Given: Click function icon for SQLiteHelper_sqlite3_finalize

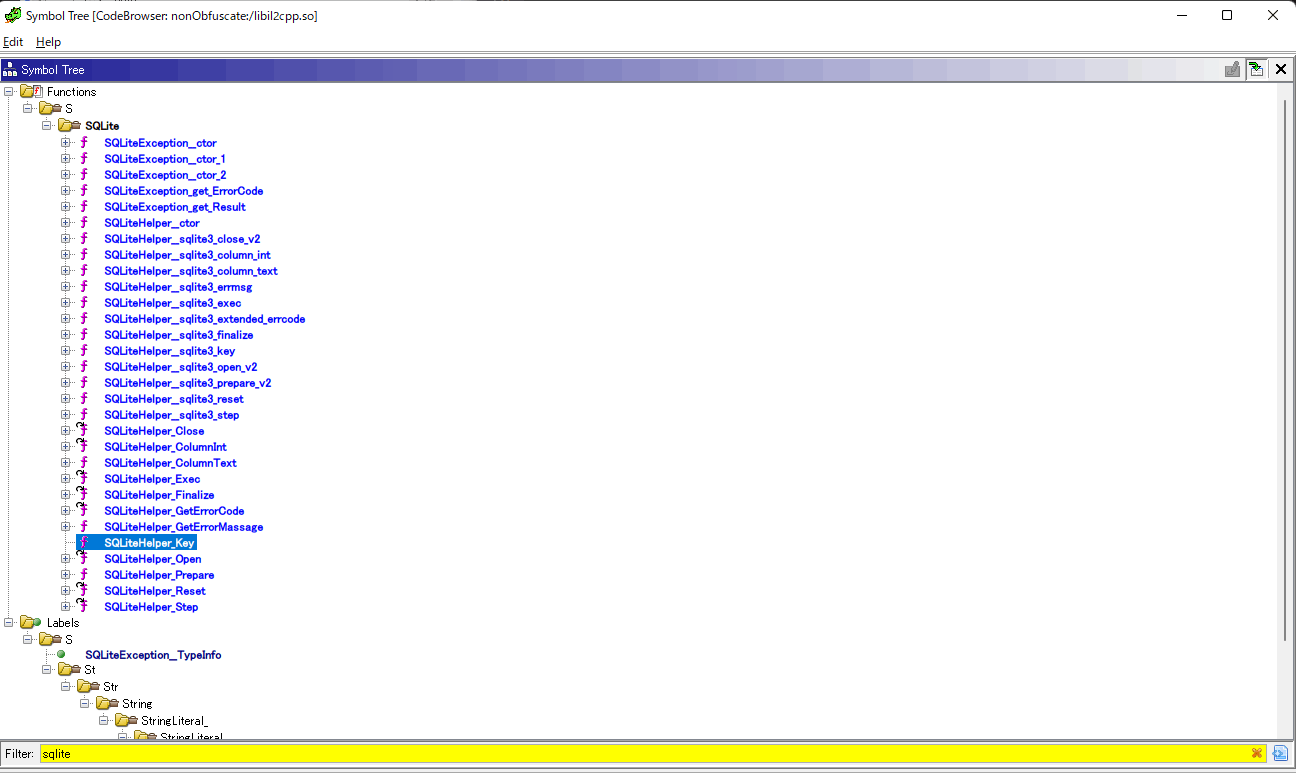Looking at the screenshot, I should coord(84,335).
